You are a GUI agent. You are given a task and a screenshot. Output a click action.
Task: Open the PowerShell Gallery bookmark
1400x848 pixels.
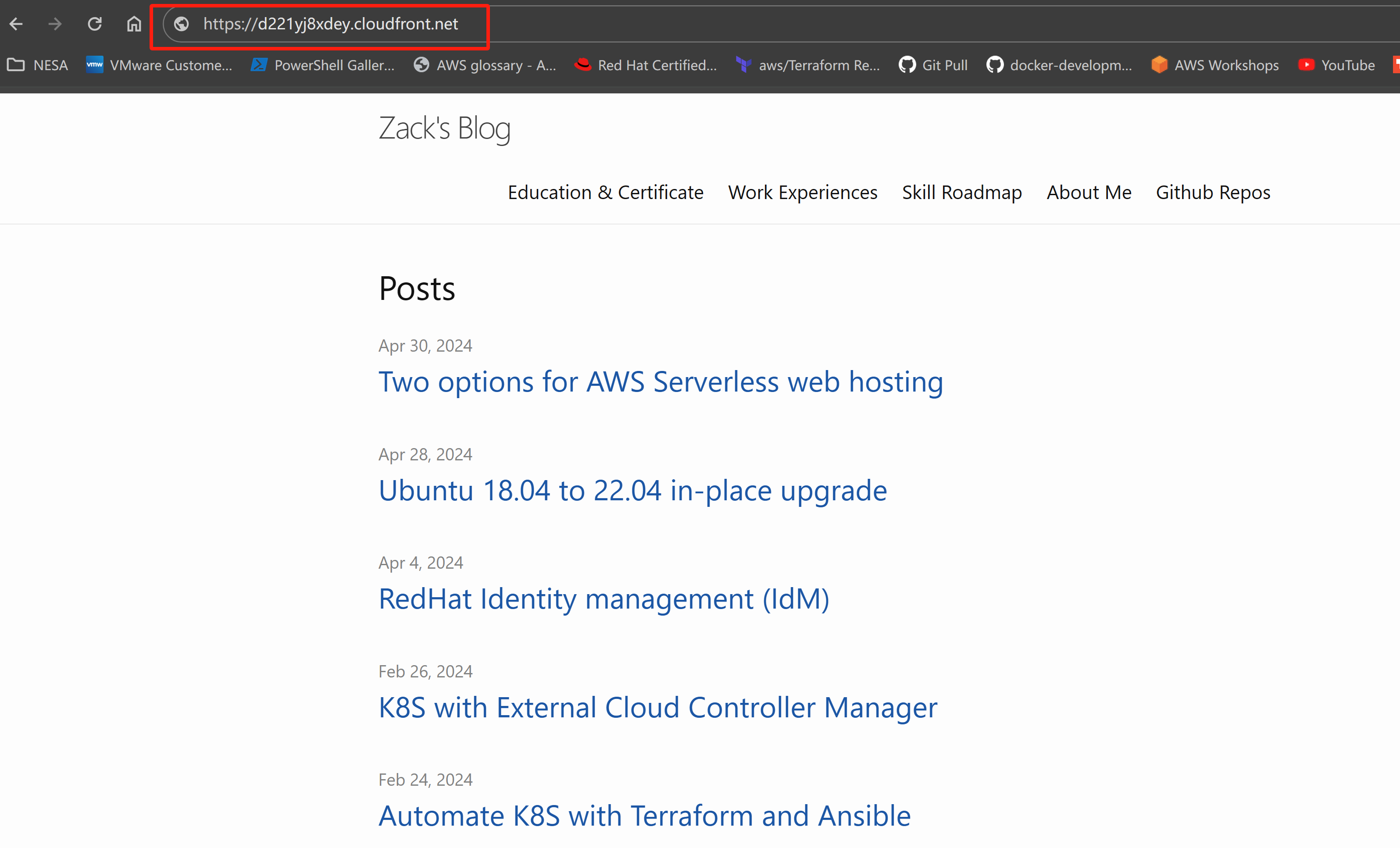323,65
